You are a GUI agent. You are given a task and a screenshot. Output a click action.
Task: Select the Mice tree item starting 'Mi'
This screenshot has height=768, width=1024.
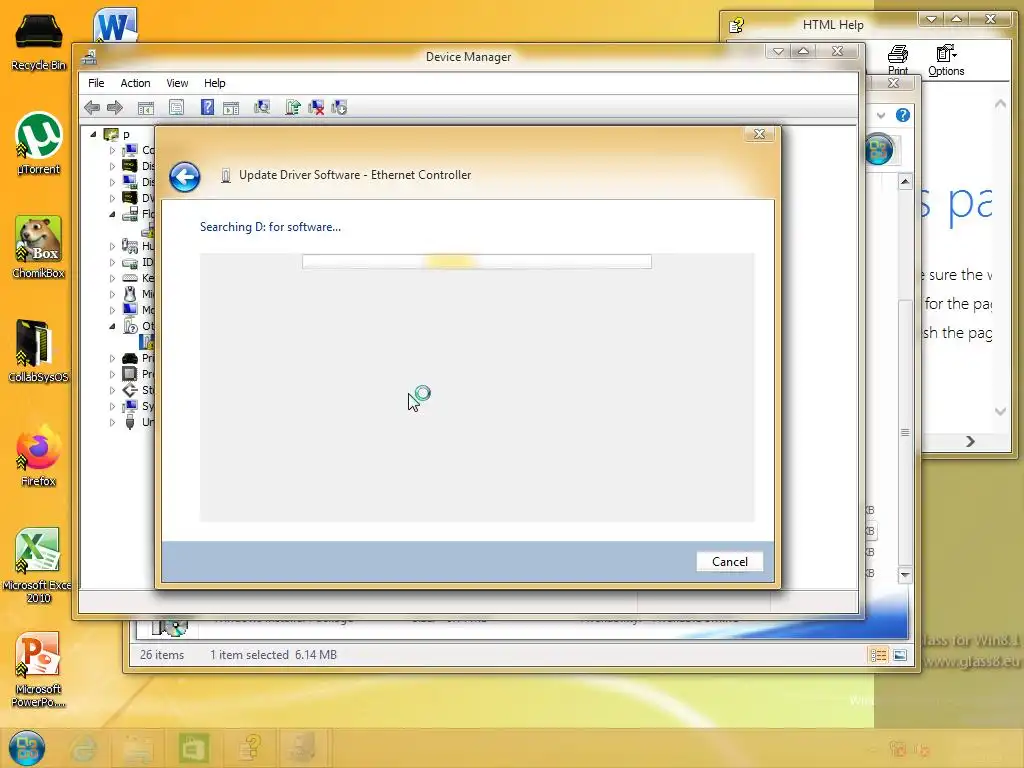(x=138, y=294)
